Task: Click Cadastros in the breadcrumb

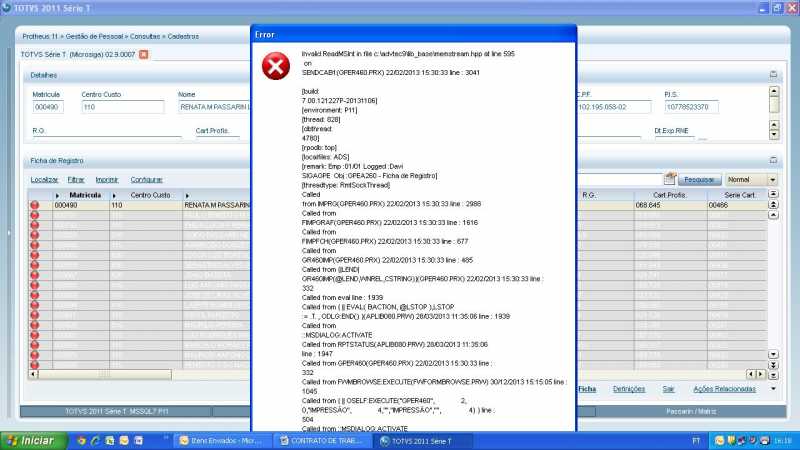Action: tap(183, 37)
